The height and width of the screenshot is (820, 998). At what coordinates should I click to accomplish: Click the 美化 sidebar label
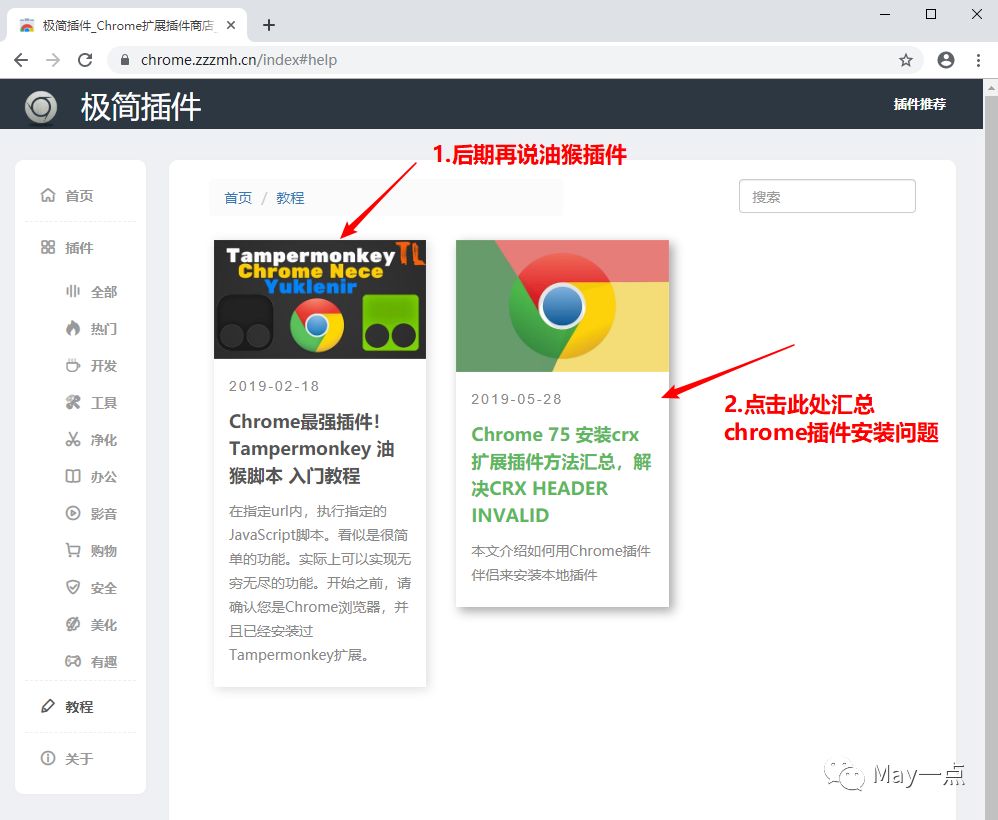tap(104, 625)
